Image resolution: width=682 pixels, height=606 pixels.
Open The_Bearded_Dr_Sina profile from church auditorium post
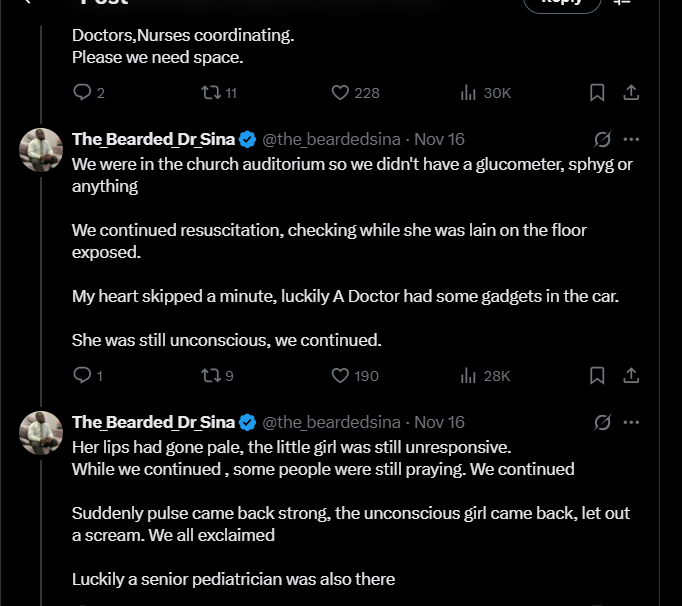(153, 139)
